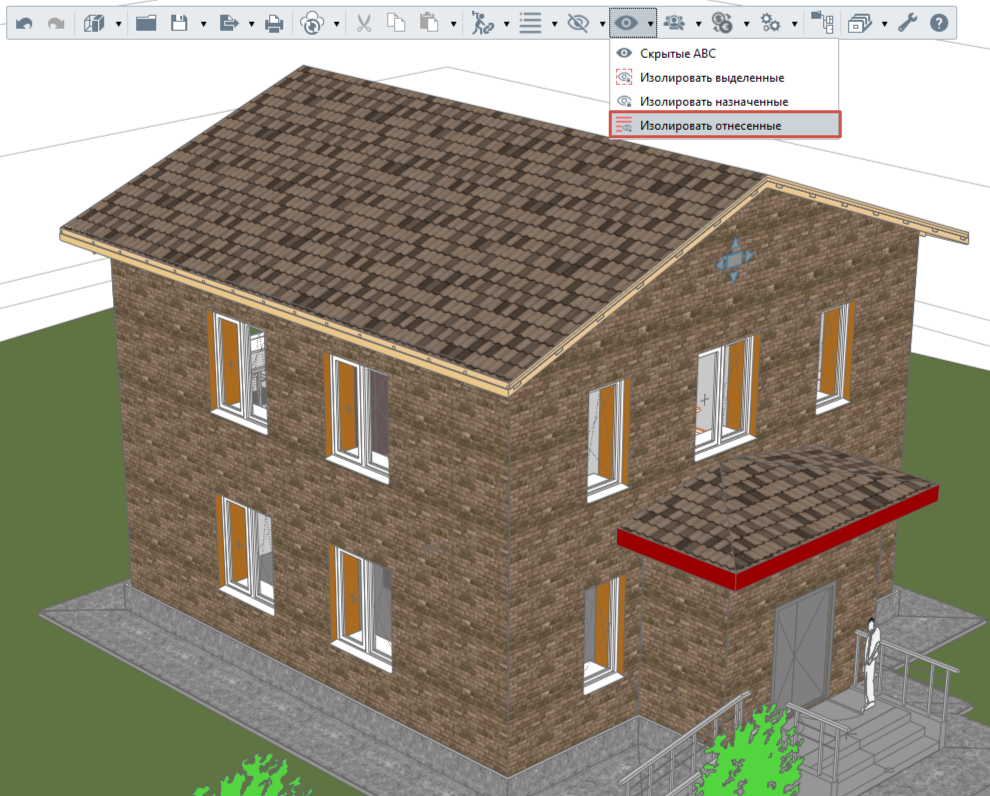Image resolution: width=990 pixels, height=796 pixels.
Task: Expand dropdown arrow next to cost gears icon
Action: pyautogui.click(x=746, y=25)
